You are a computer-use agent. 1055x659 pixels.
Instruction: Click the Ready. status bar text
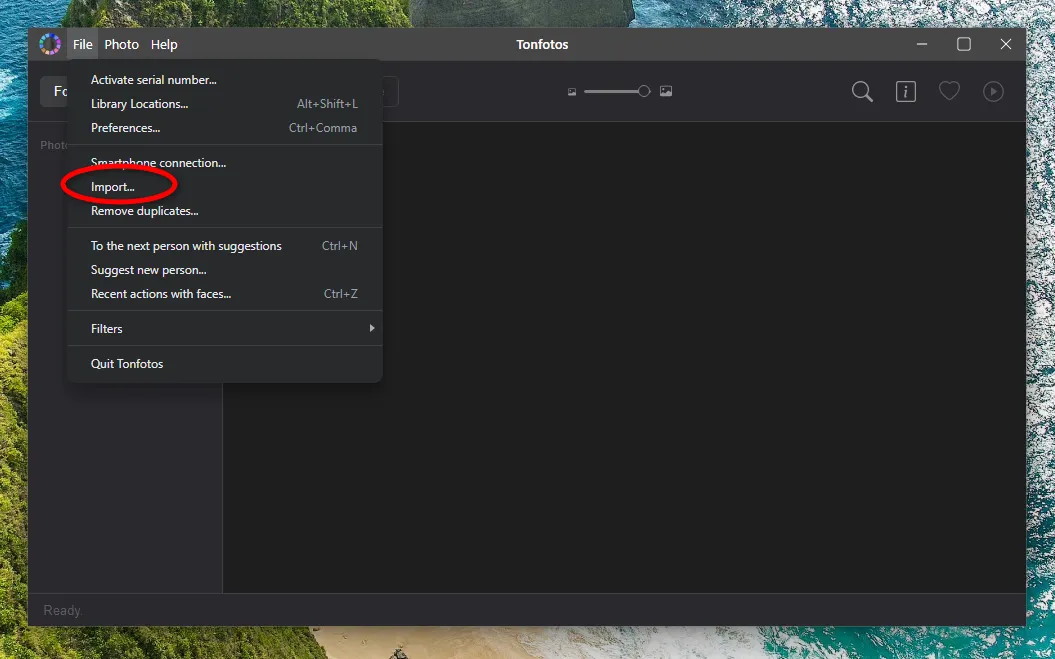point(63,611)
